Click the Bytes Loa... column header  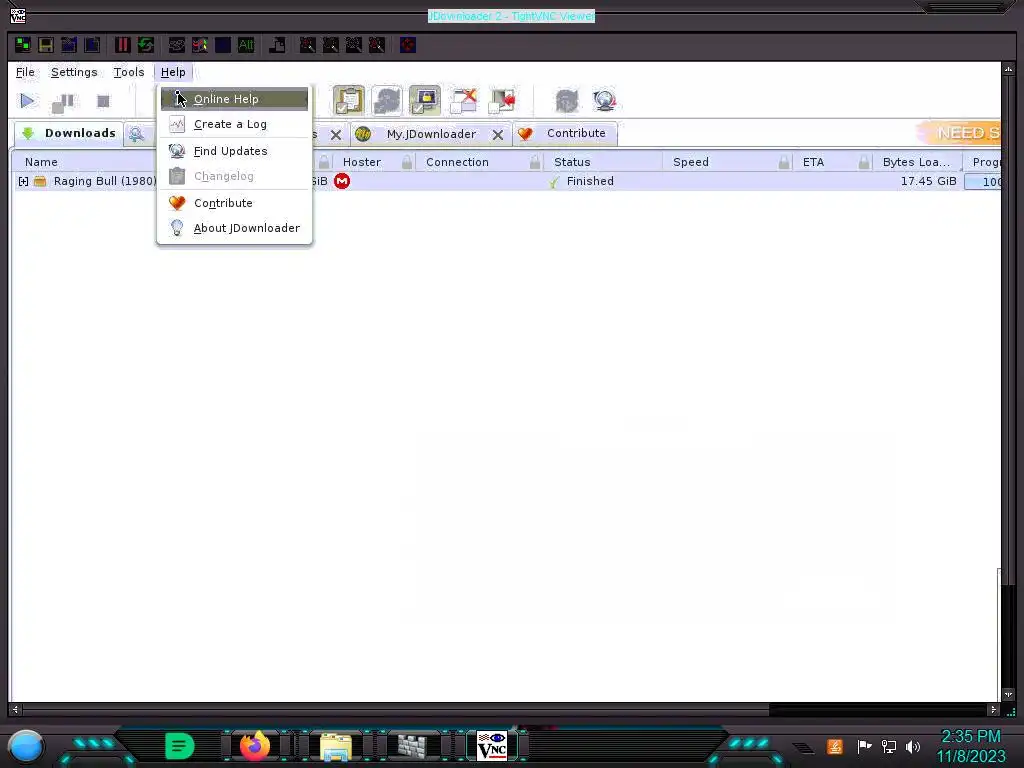point(916,162)
